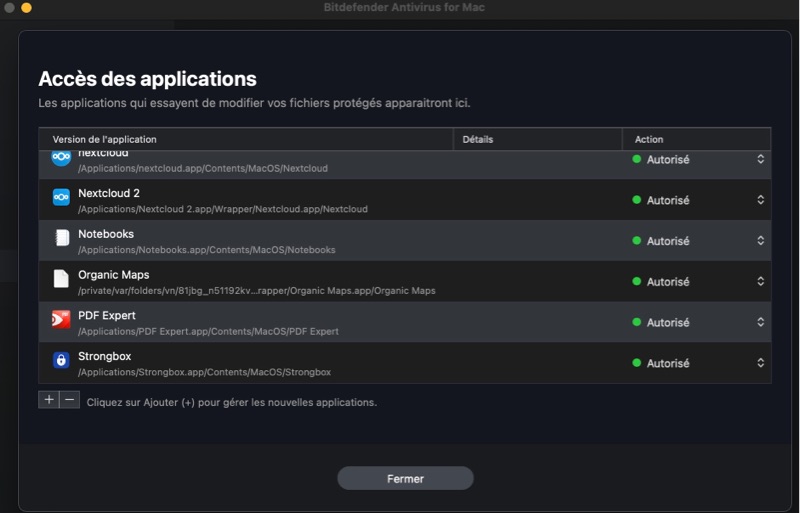Open action dropdown for Notebooks
This screenshot has height=513, width=800.
pos(760,241)
